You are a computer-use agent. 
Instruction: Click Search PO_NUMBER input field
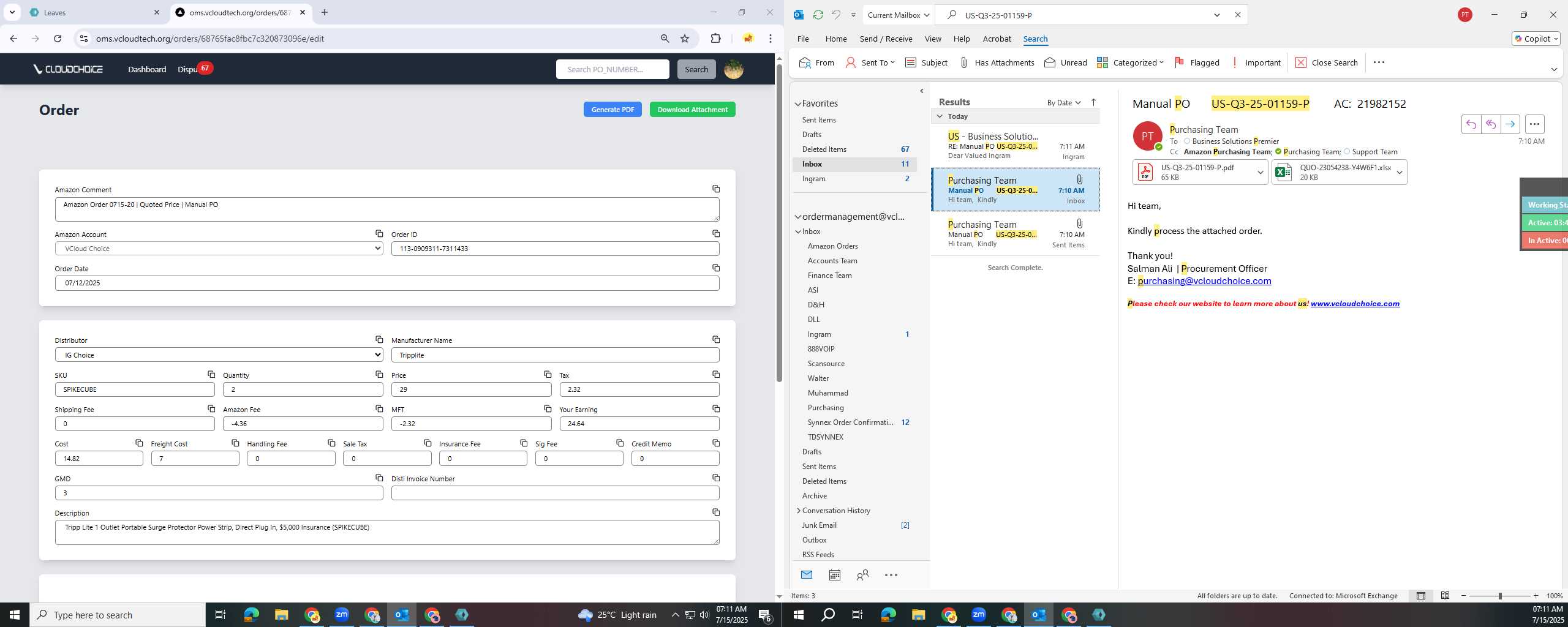tap(612, 69)
